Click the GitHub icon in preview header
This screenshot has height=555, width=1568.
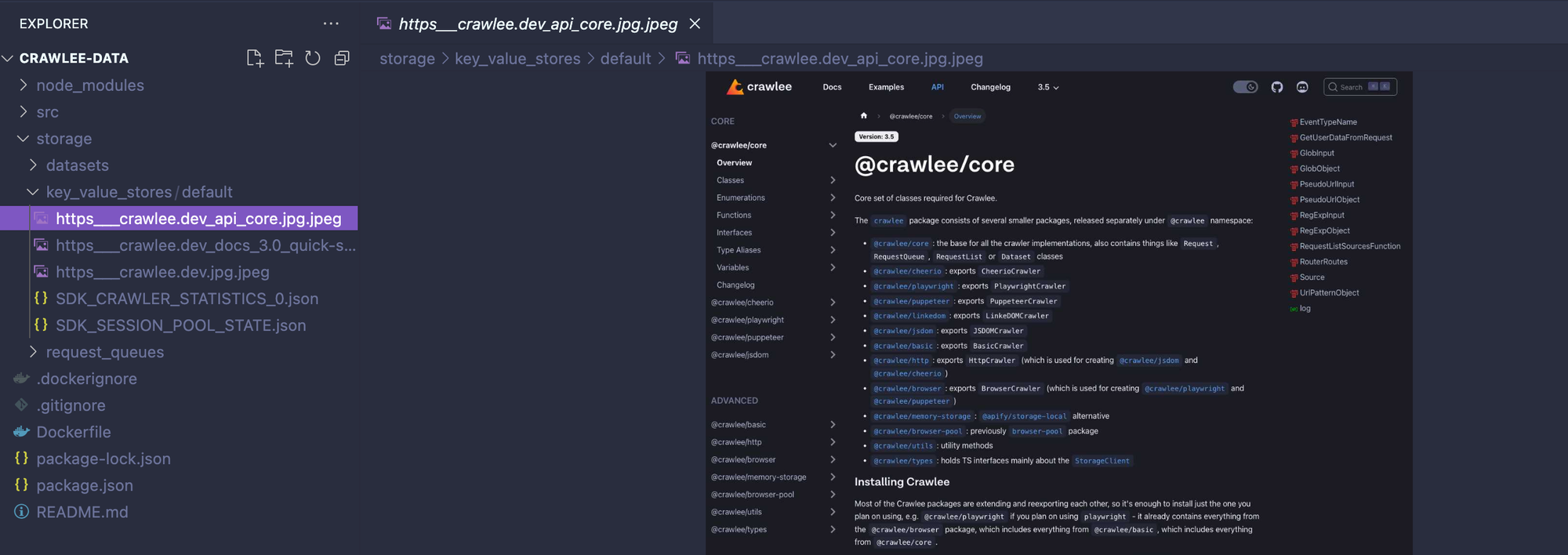tap(1277, 87)
